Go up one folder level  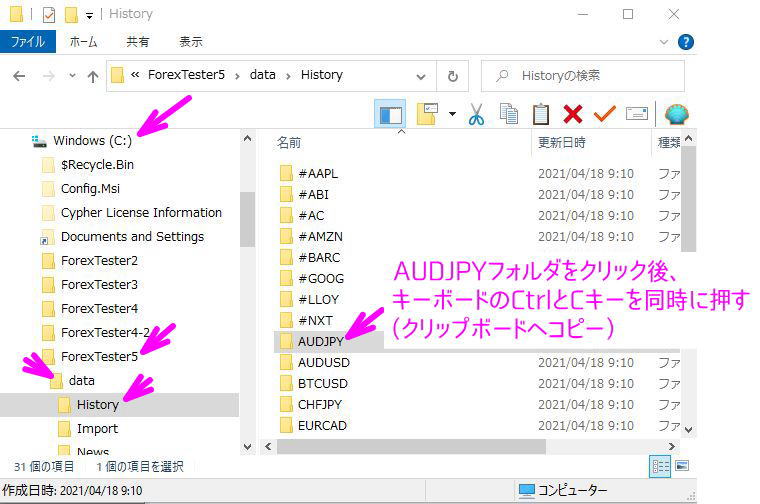[93, 76]
